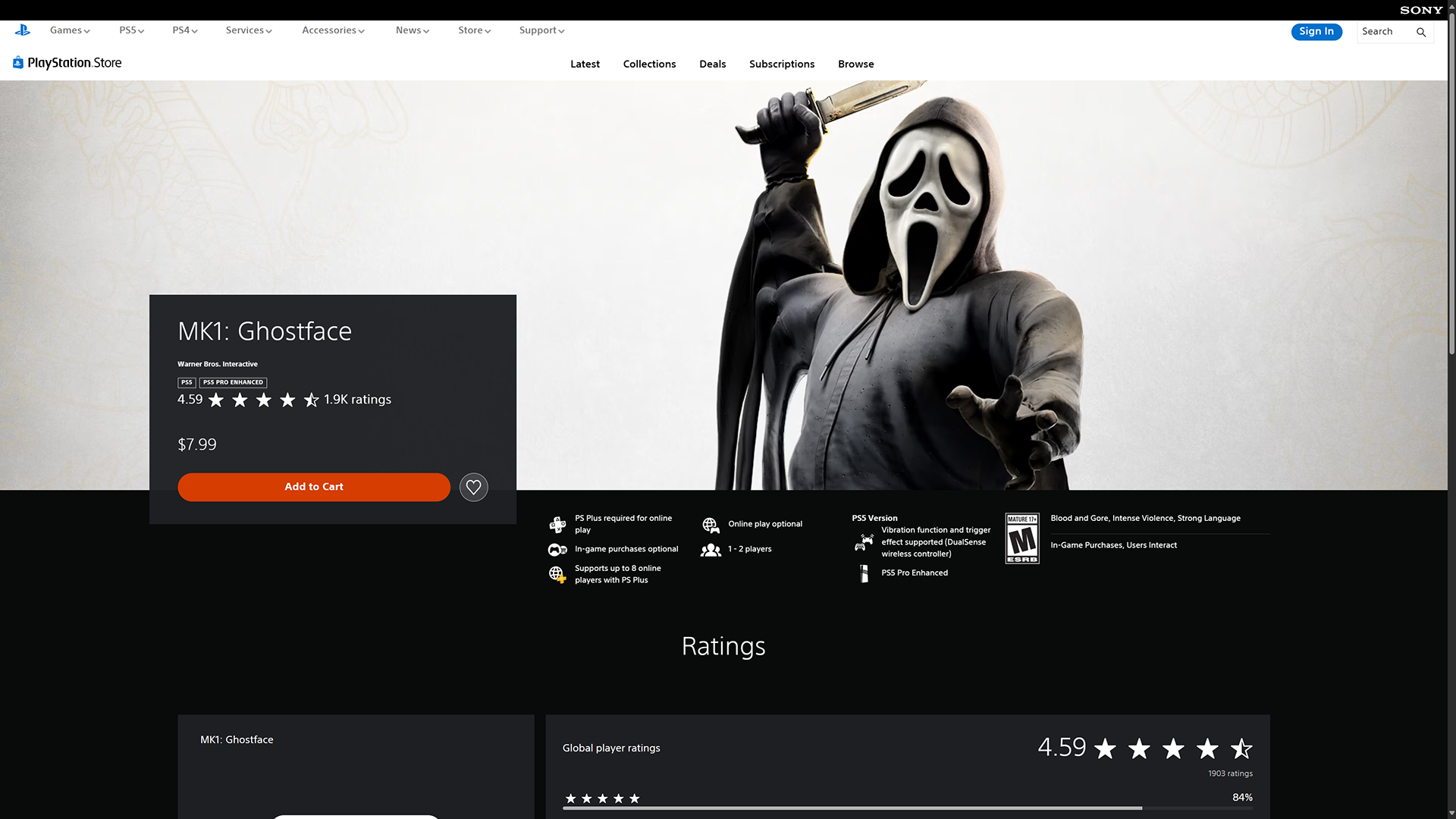
Task: Click the 84% percentage value
Action: (1242, 798)
